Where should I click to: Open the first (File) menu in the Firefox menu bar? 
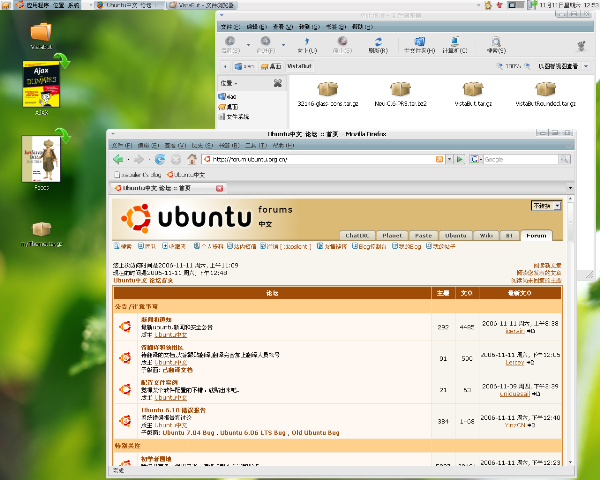click(122, 145)
